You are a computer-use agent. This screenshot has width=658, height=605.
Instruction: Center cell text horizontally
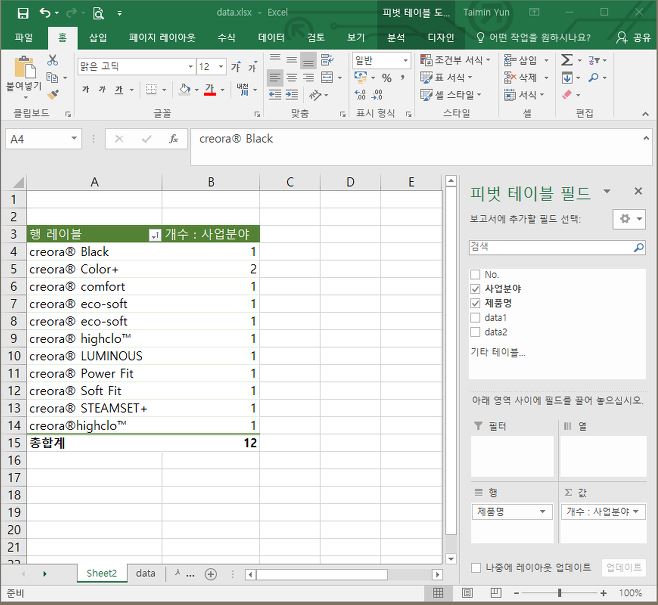(292, 78)
